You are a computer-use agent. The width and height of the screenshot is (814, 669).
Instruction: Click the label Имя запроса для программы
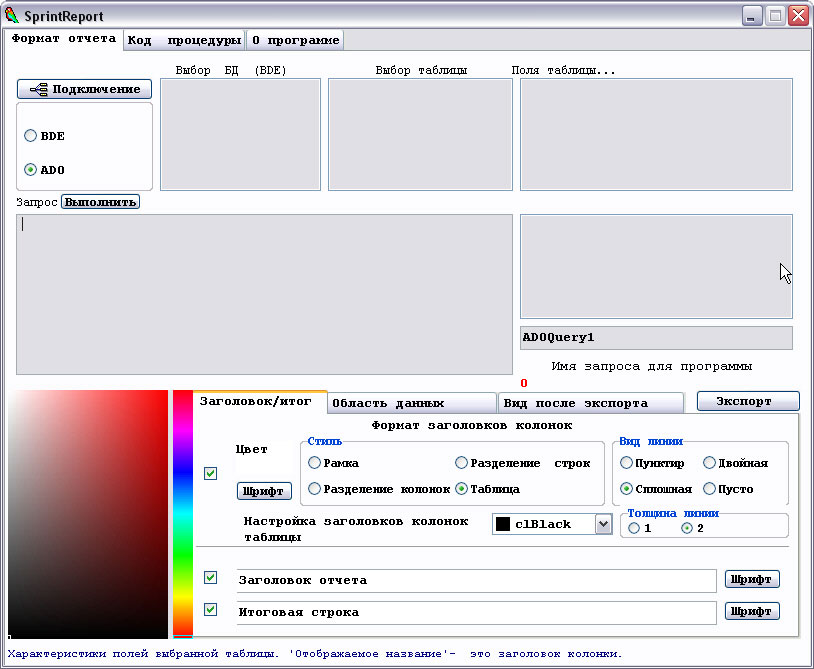tap(652, 366)
